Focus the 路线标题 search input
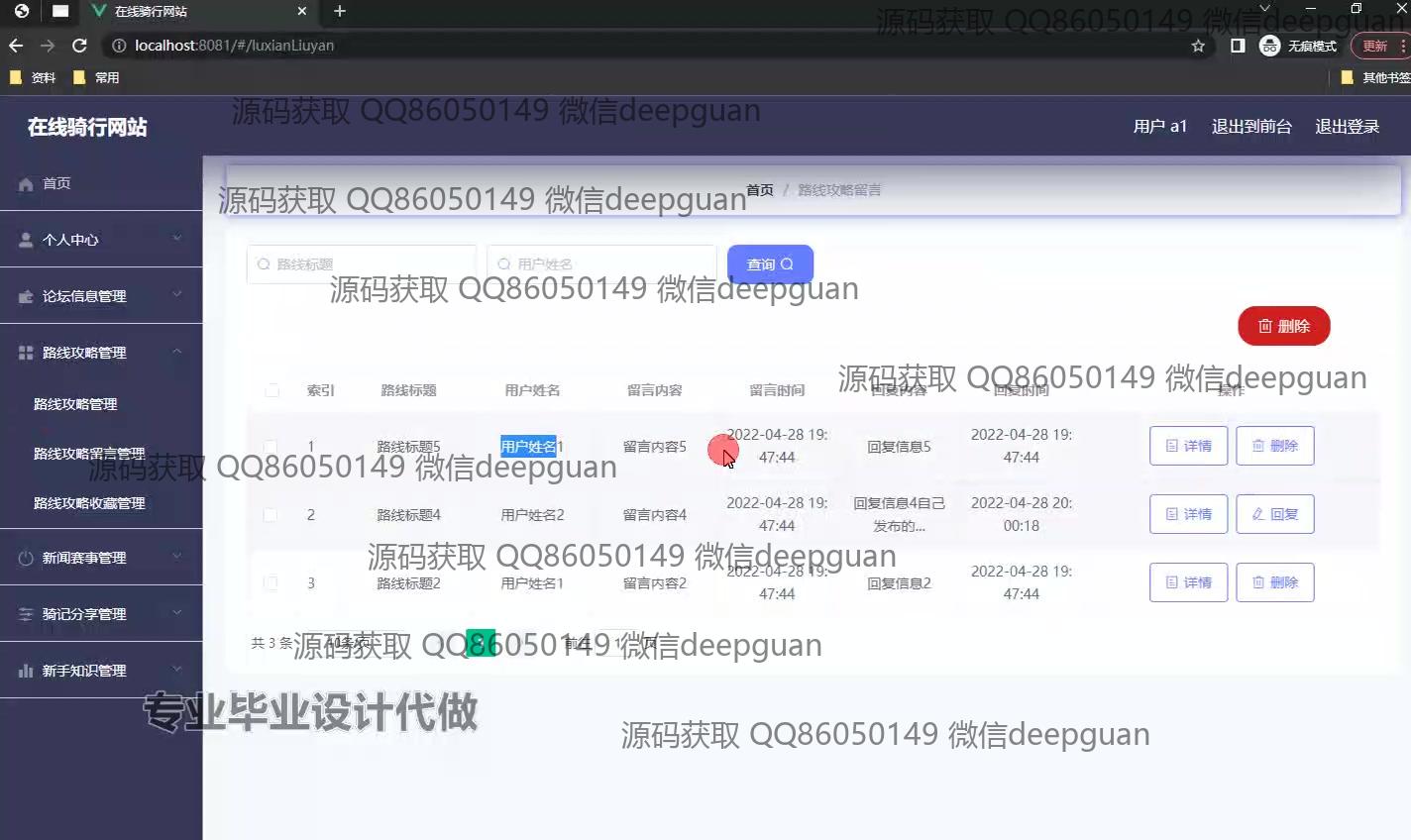The height and width of the screenshot is (840, 1411). (x=362, y=264)
